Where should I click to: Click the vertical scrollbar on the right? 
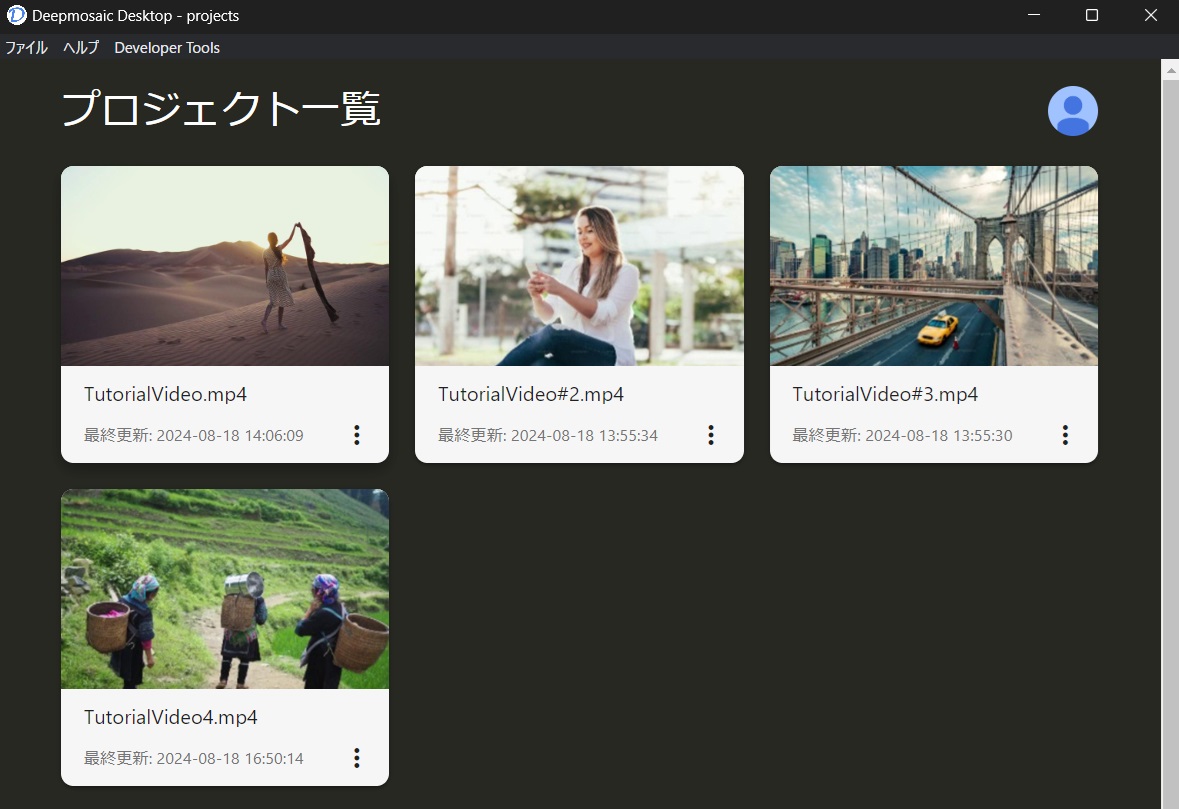pyautogui.click(x=1170, y=400)
